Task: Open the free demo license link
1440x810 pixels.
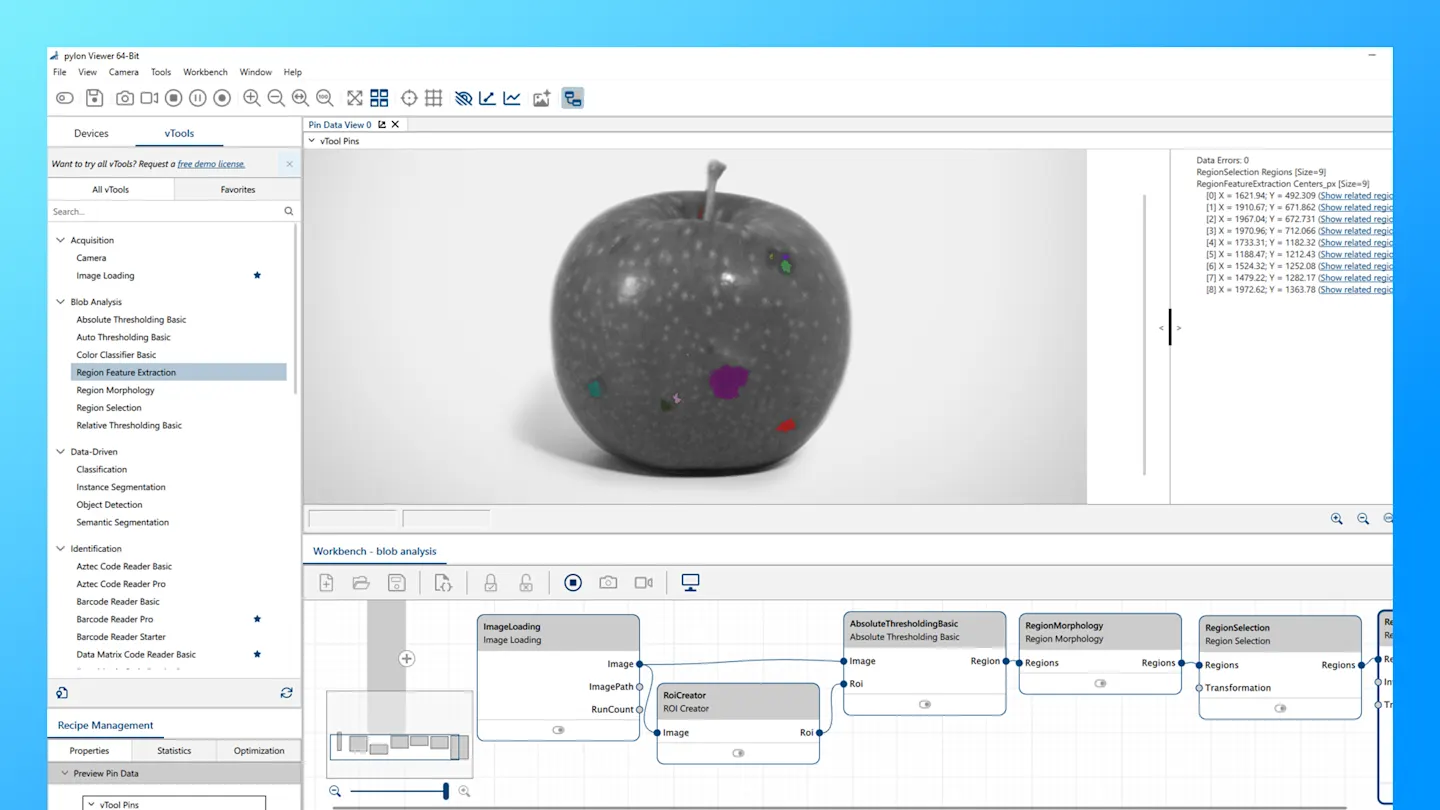Action: coord(211,164)
